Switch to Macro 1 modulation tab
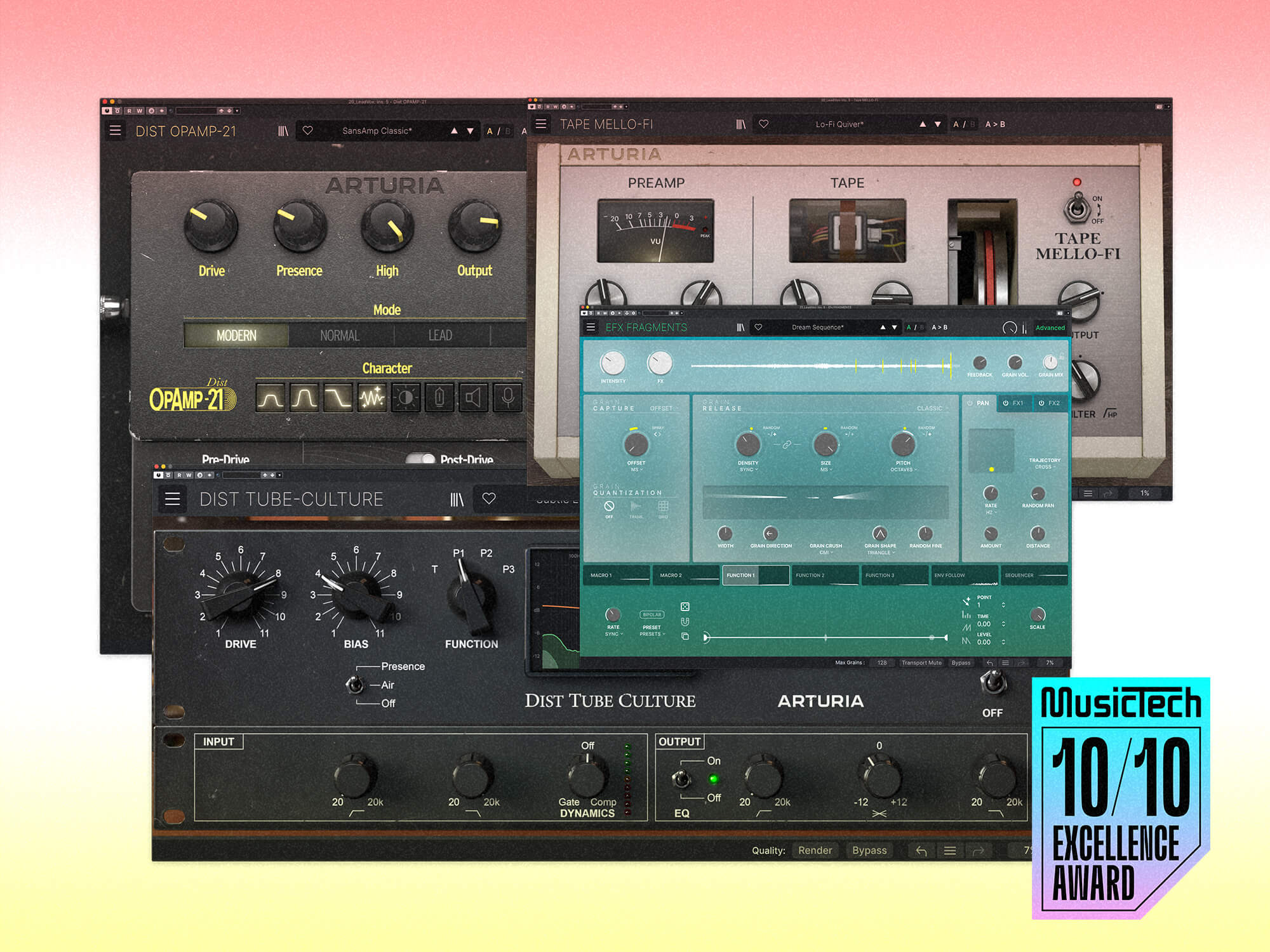Image resolution: width=1270 pixels, height=952 pixels. pyautogui.click(x=617, y=575)
